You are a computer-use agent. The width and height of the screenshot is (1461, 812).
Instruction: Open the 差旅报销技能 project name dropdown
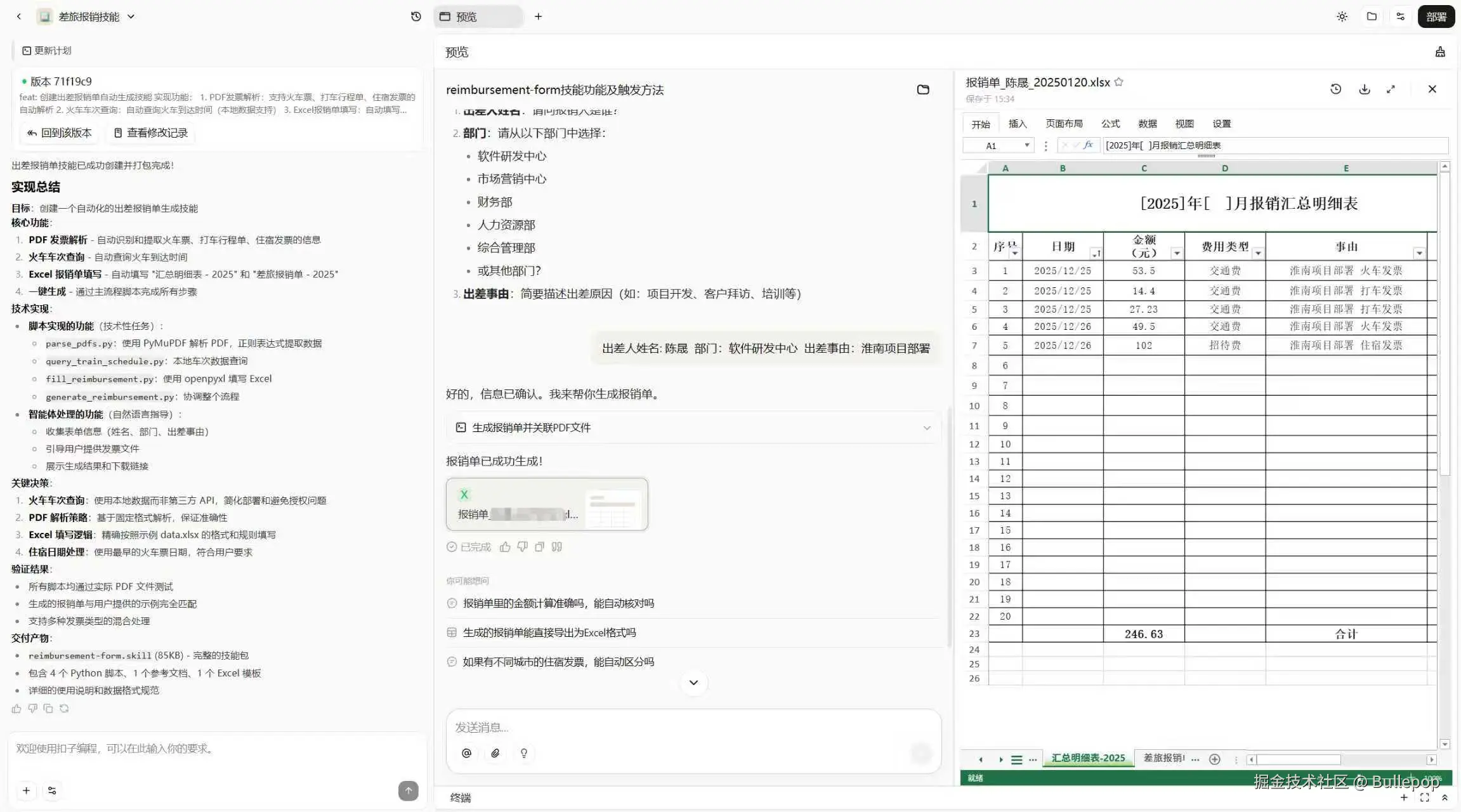tap(131, 16)
